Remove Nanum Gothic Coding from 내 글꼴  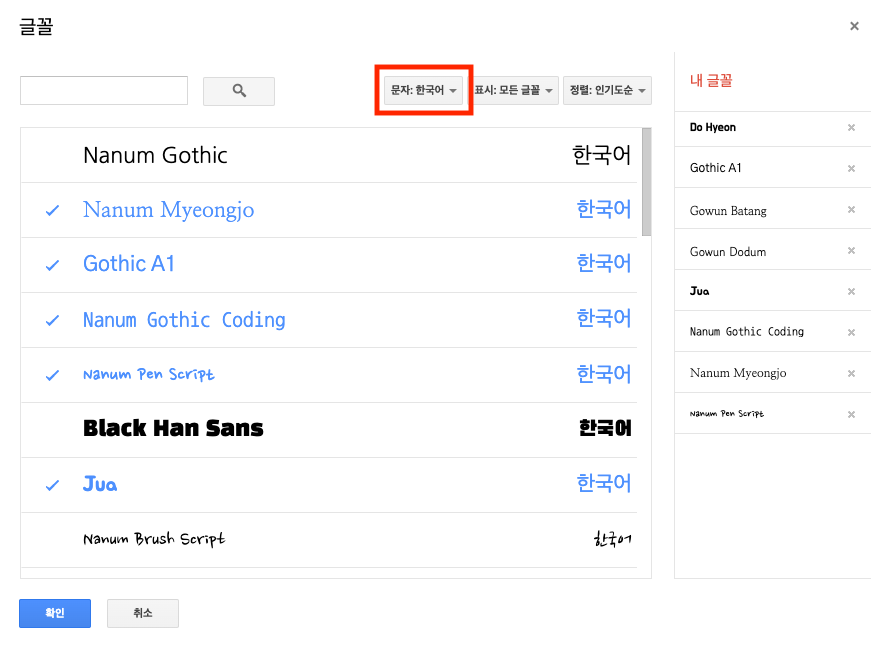[x=851, y=333]
